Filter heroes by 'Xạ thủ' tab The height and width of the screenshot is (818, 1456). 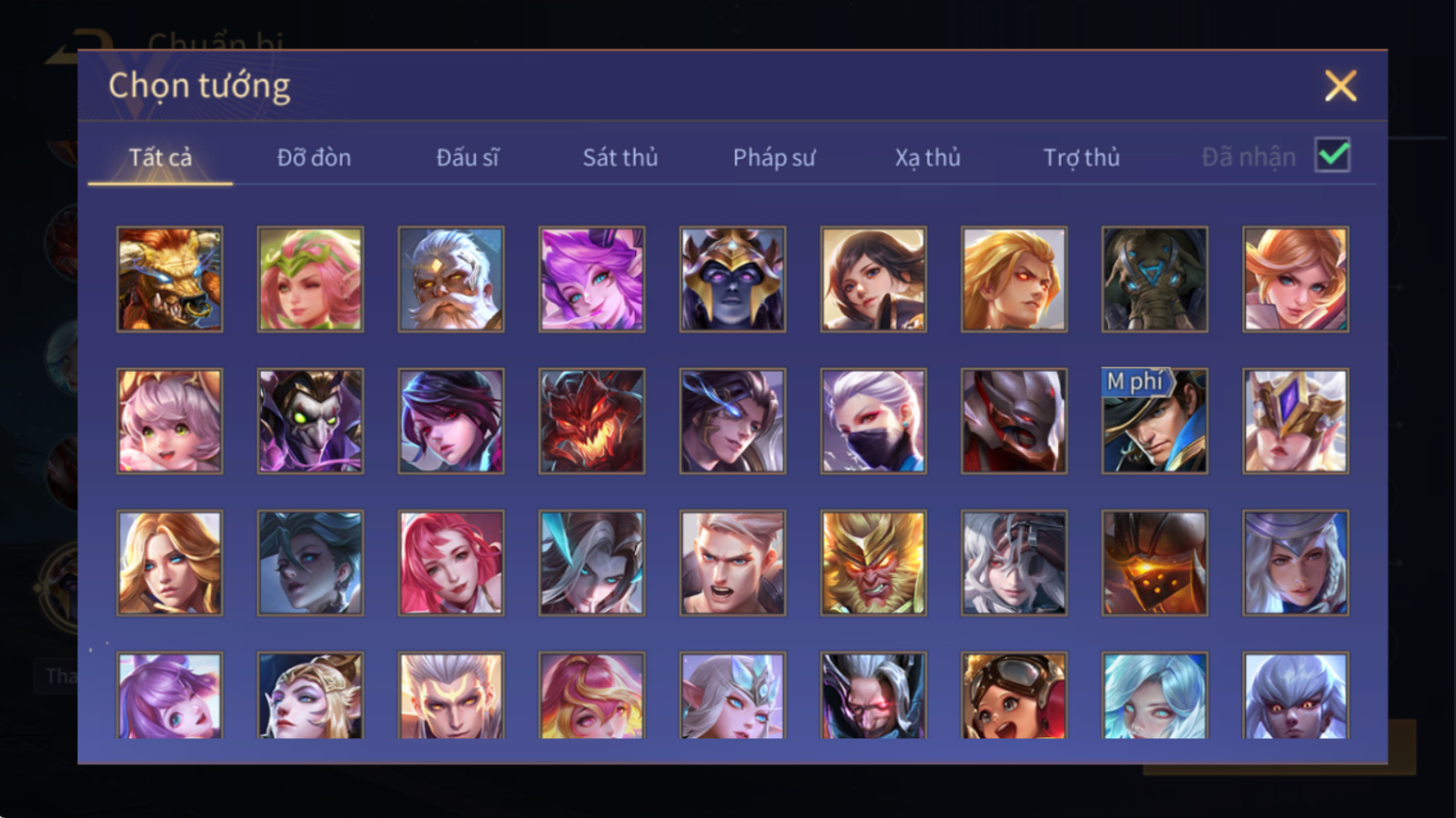point(927,157)
